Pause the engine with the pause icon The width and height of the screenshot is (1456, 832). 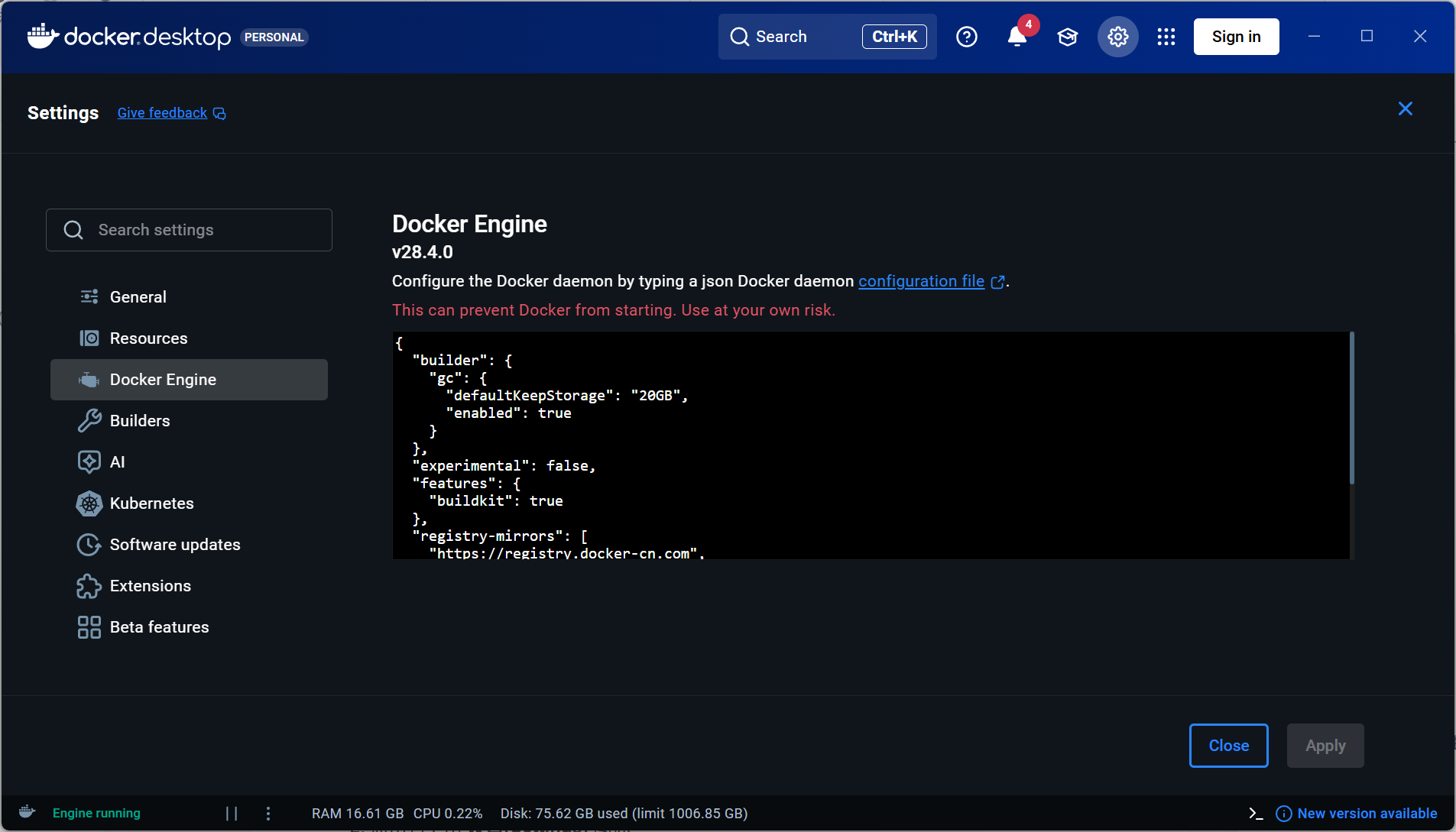232,813
